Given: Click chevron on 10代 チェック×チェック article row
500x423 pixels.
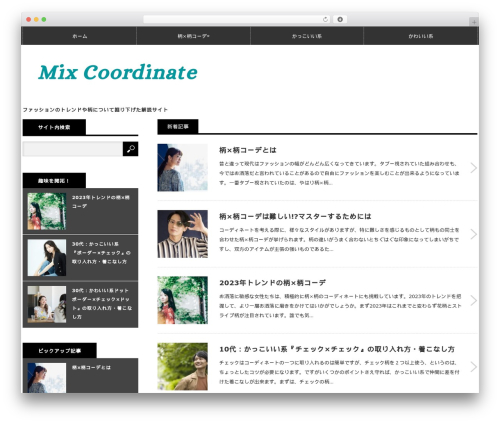Looking at the screenshot, I should [473, 367].
